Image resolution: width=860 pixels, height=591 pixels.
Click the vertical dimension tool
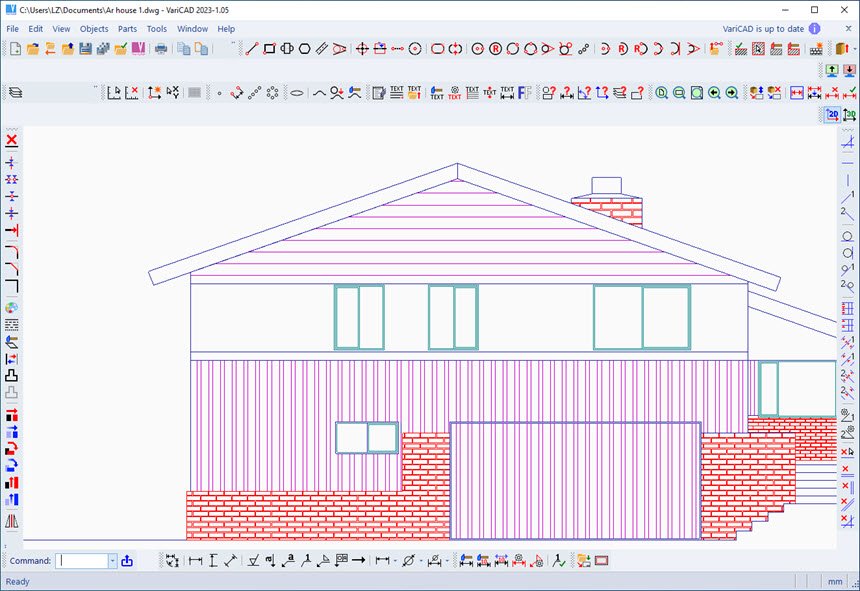point(213,560)
